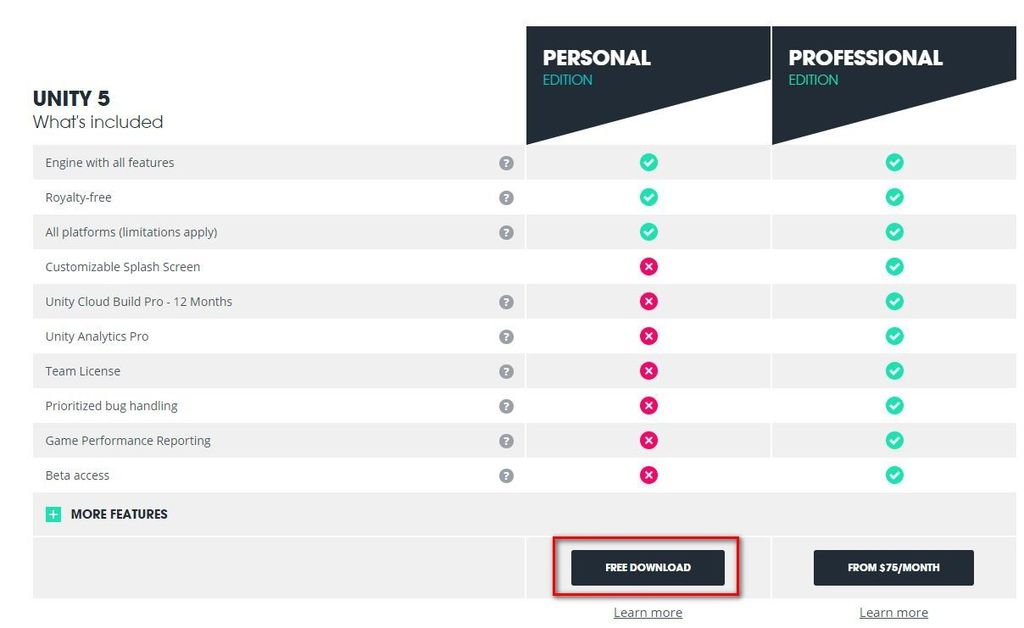Open help tooltip for All platforms row
Viewport: 1024px width, 628px height.
pos(506,233)
